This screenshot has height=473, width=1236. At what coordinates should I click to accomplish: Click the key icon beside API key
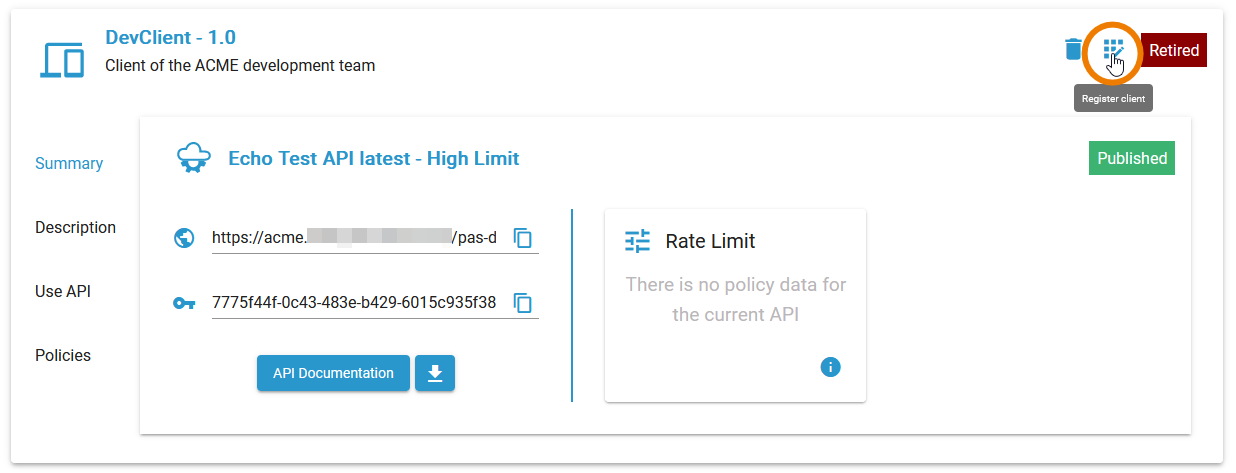pyautogui.click(x=184, y=303)
